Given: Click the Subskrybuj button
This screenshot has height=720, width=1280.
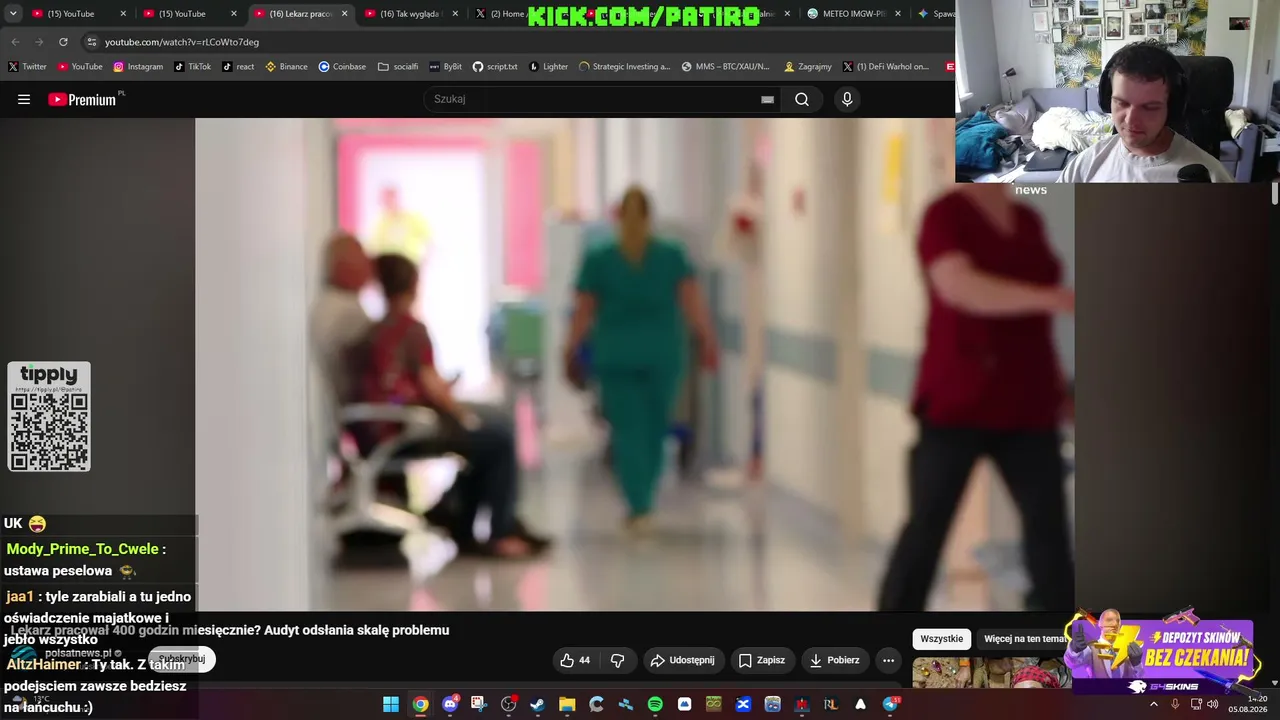Looking at the screenshot, I should (182, 659).
